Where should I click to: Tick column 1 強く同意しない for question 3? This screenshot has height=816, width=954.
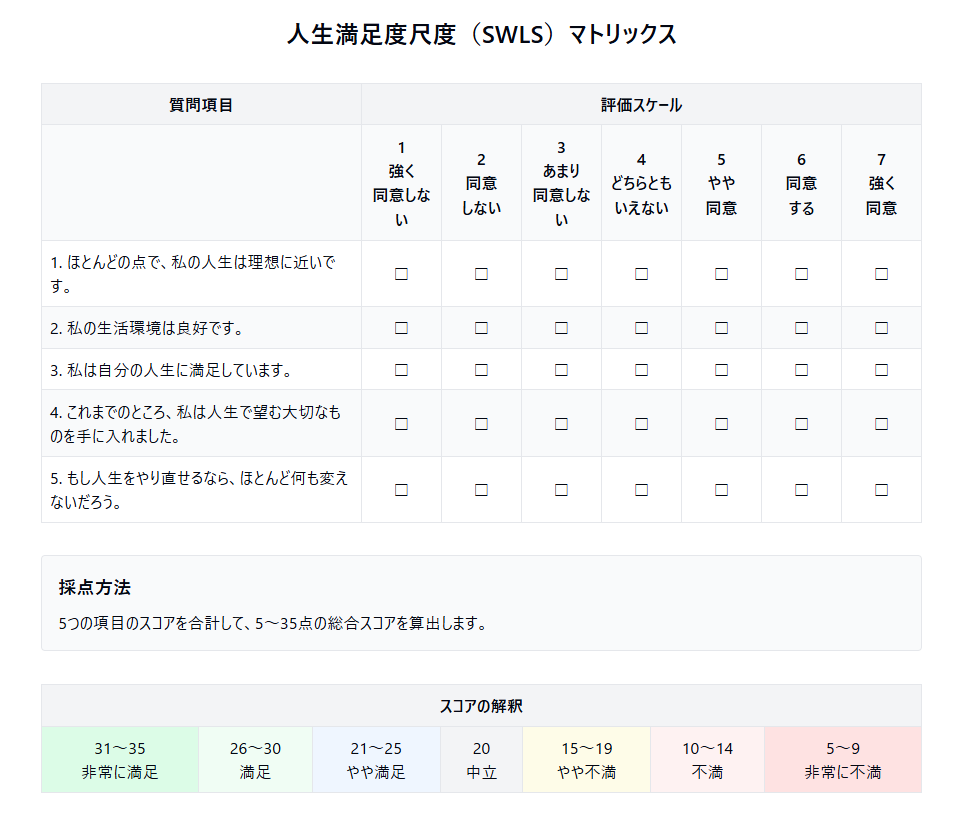[401, 370]
